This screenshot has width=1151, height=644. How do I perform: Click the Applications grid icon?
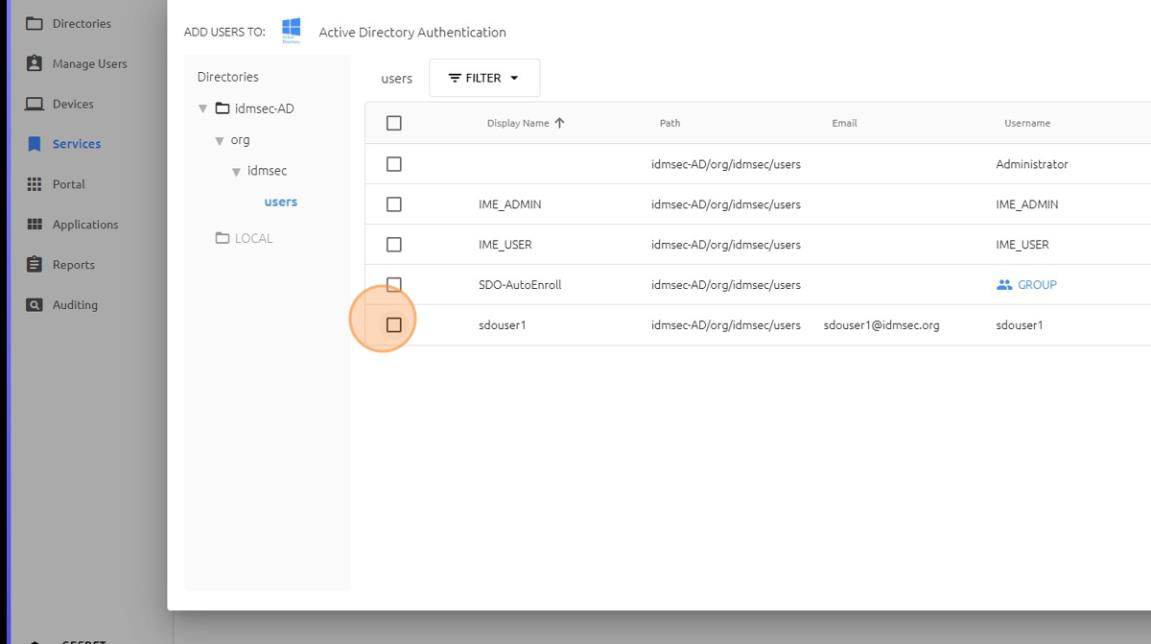click(x=34, y=224)
